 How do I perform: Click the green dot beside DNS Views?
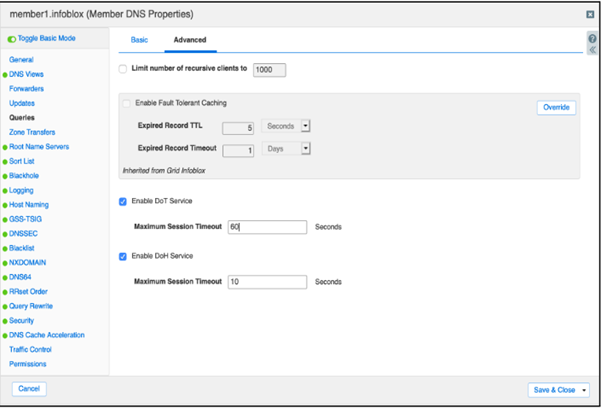pyautogui.click(x=5, y=75)
